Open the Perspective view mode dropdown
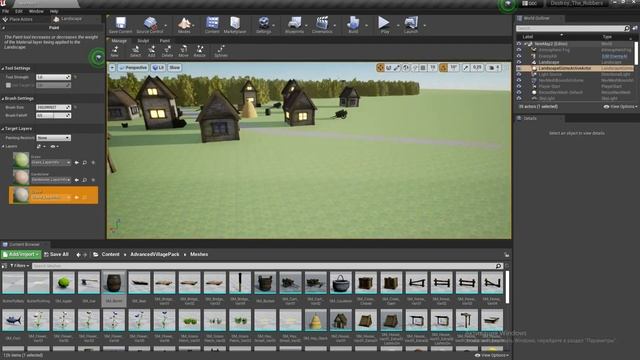Image resolution: width=640 pixels, height=360 pixels. (x=133, y=68)
